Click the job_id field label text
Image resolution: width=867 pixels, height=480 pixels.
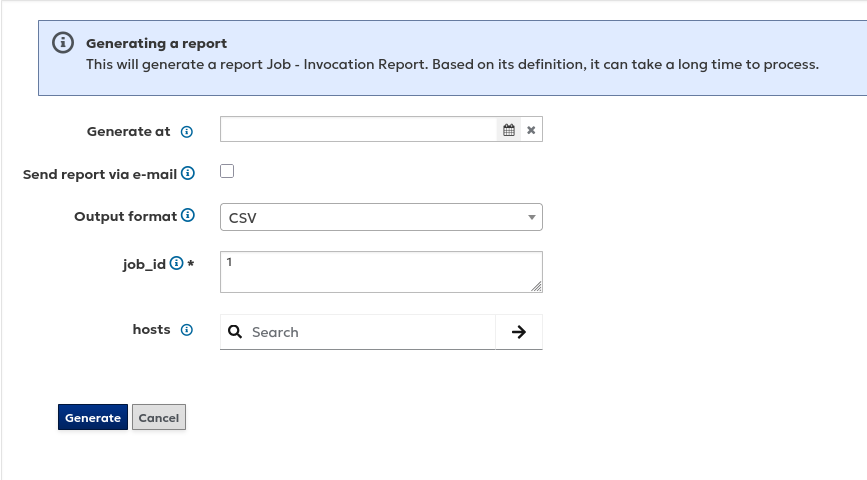144,264
